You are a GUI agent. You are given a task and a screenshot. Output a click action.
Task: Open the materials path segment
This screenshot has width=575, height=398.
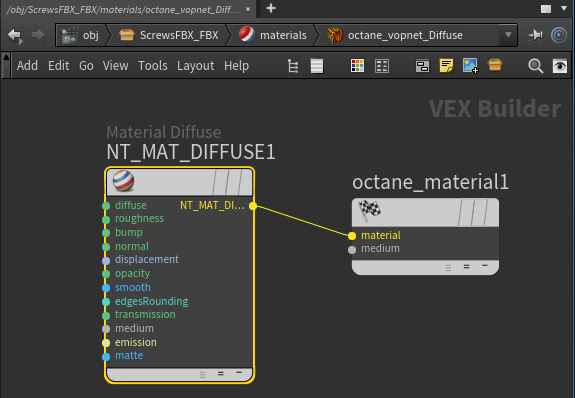click(x=273, y=35)
